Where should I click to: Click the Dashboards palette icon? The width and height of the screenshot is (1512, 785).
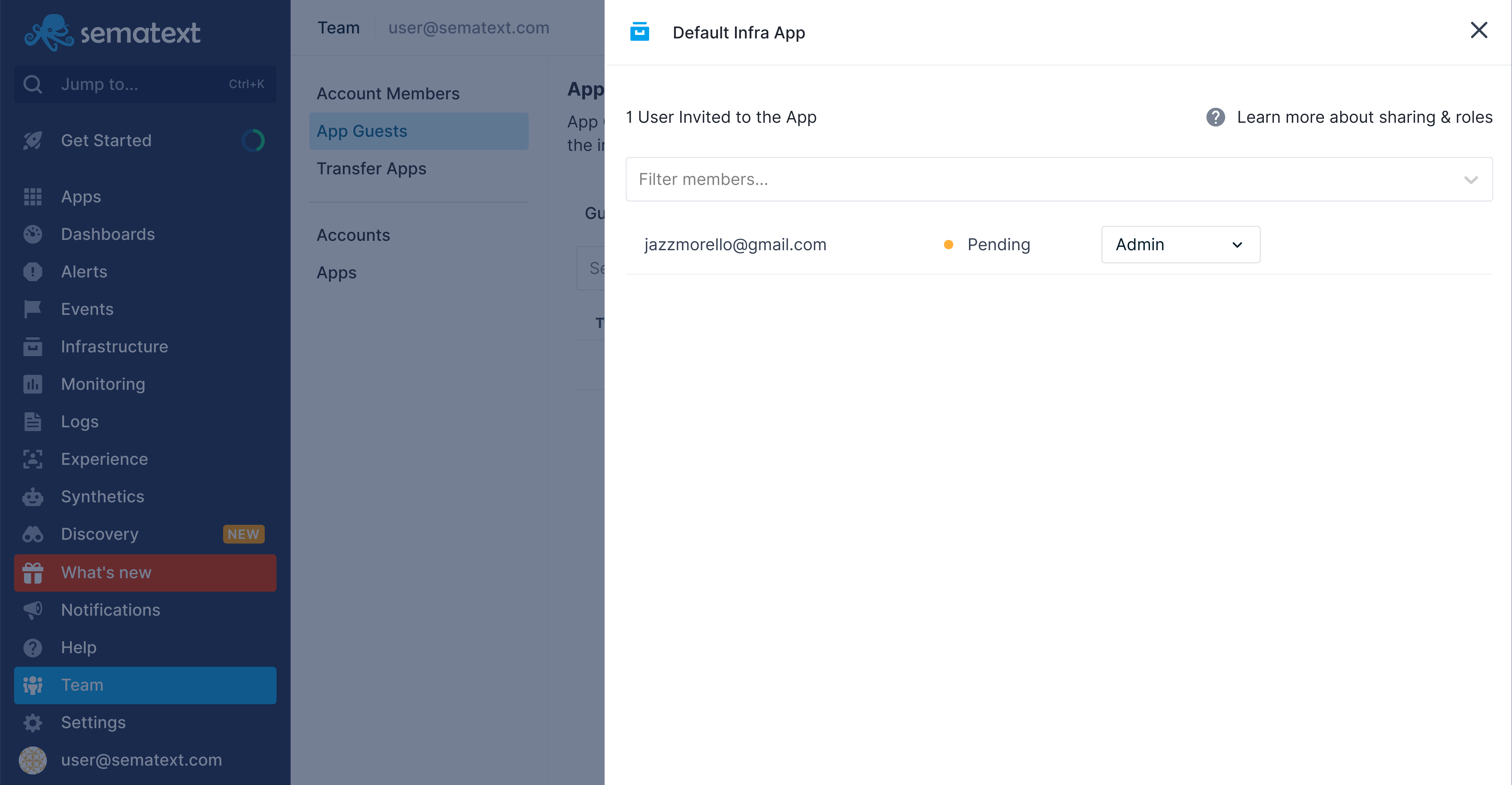click(x=32, y=234)
